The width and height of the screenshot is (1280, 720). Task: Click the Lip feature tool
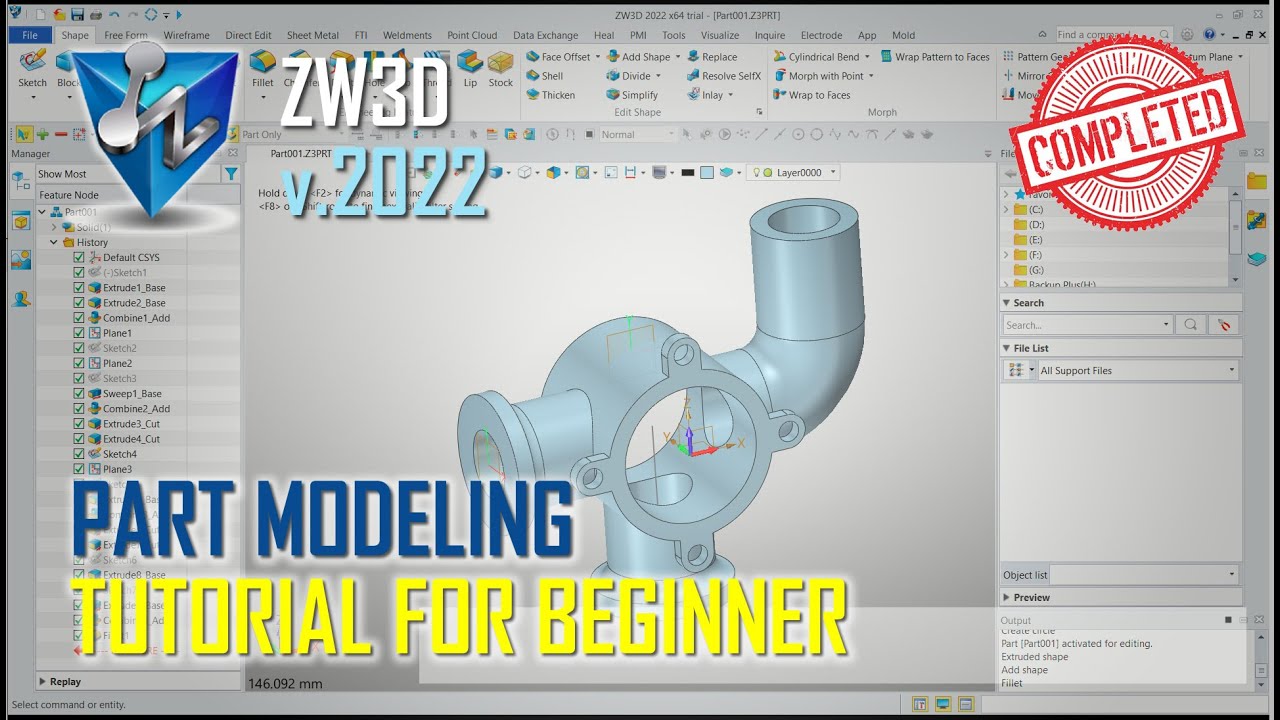click(x=470, y=68)
